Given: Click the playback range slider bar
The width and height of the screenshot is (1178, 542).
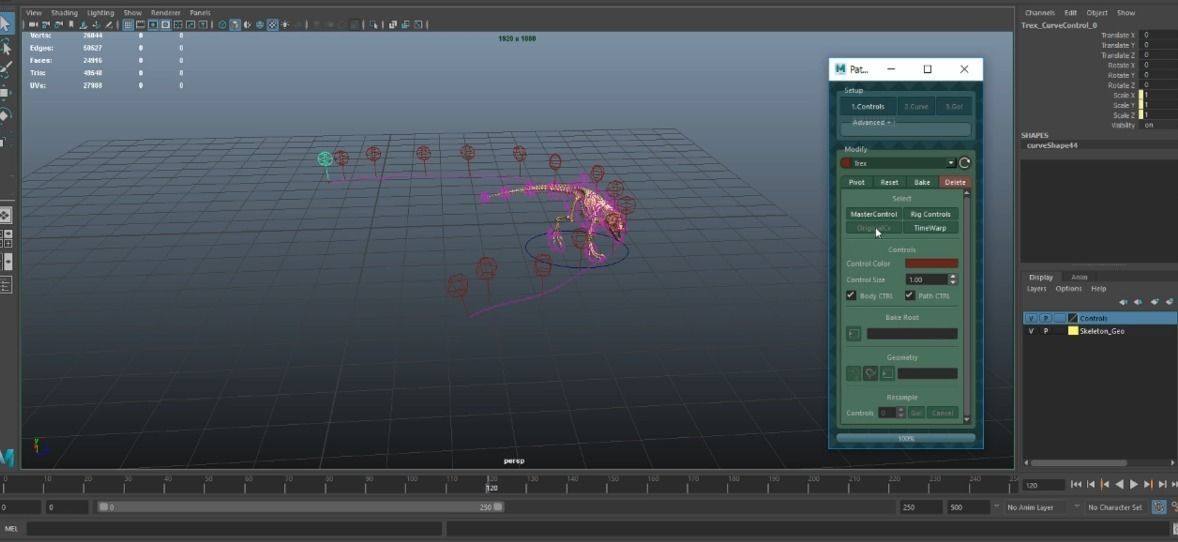Looking at the screenshot, I should pyautogui.click(x=301, y=507).
